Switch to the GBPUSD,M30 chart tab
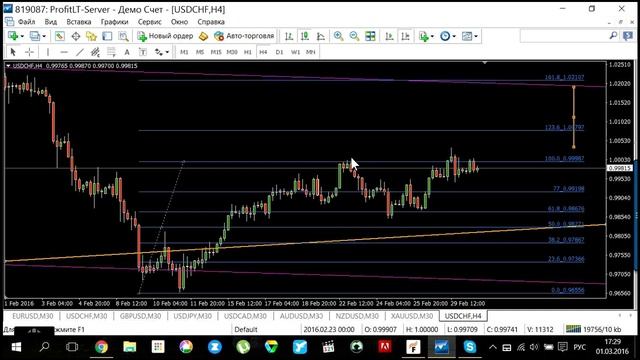Screen dimensions: 640x360 pyautogui.click(x=140, y=316)
